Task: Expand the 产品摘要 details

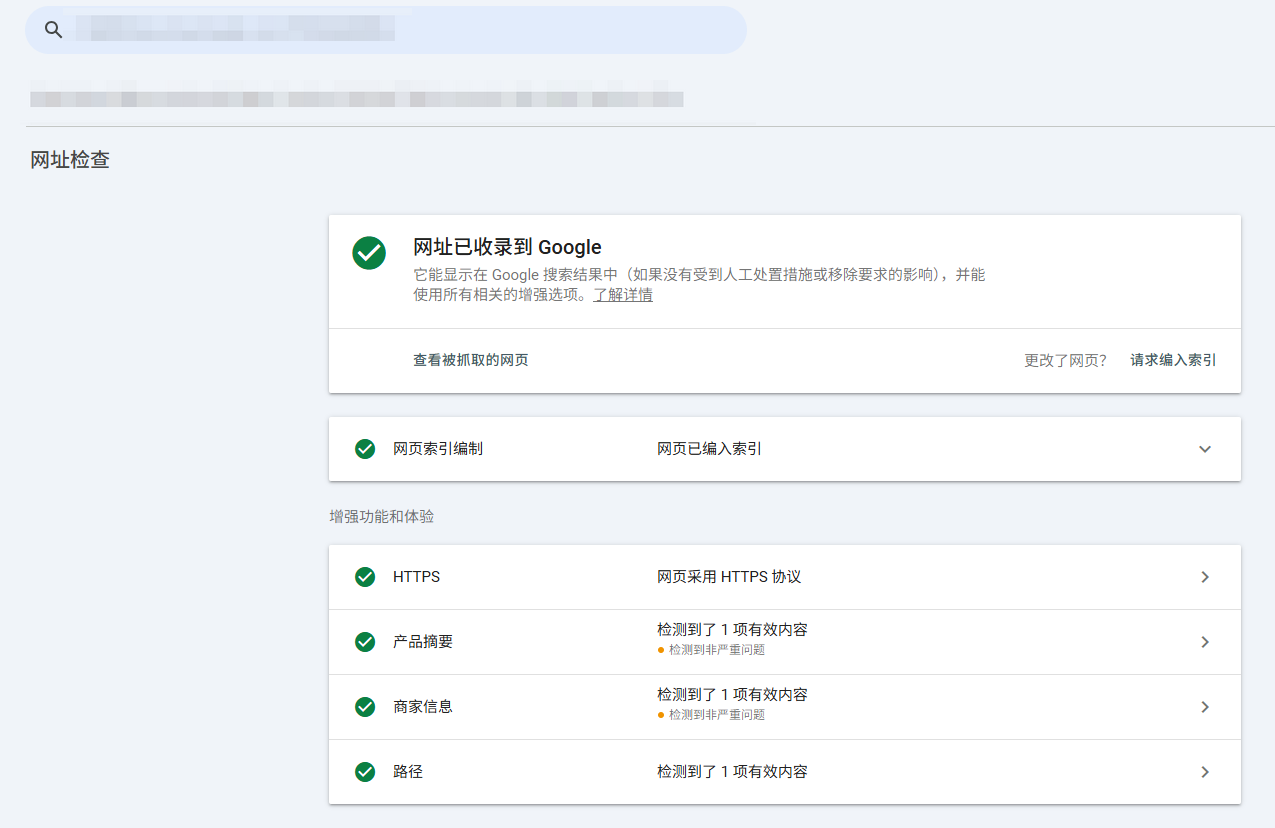Action: click(1205, 641)
